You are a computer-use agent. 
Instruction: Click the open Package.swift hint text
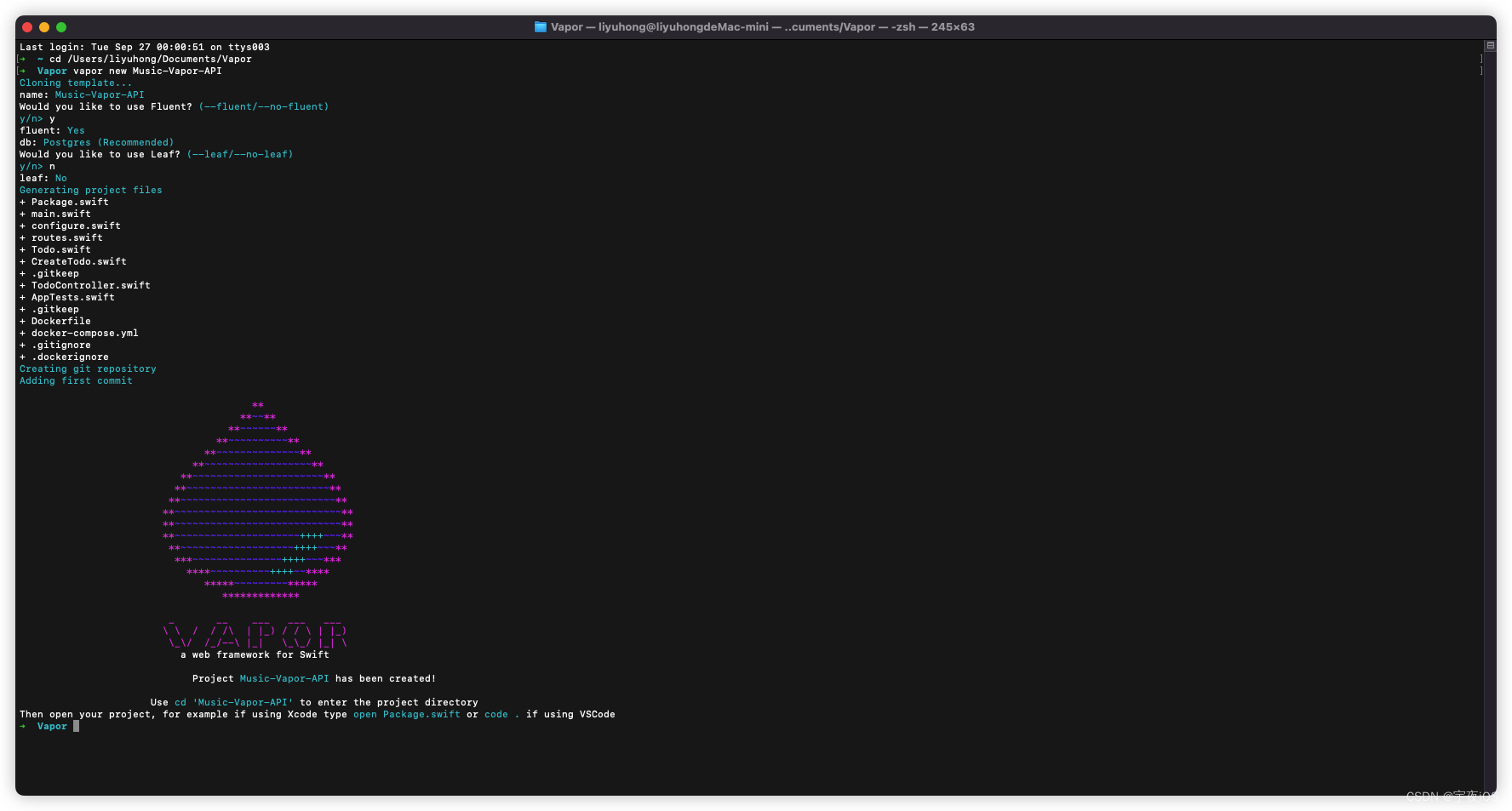(x=406, y=714)
